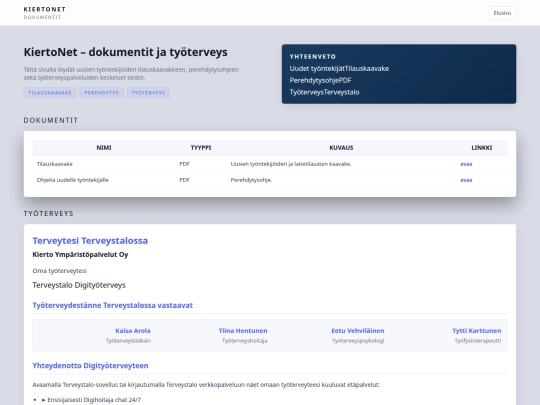Select the Tilauskaavake tag chip

50,93
